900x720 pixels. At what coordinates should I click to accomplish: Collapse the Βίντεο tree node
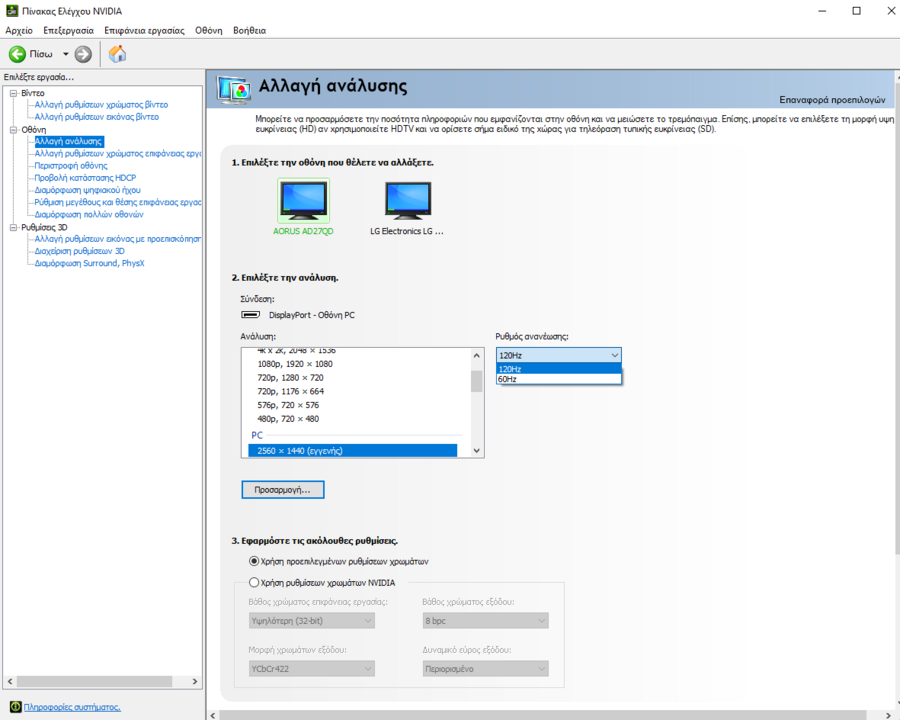coord(14,93)
